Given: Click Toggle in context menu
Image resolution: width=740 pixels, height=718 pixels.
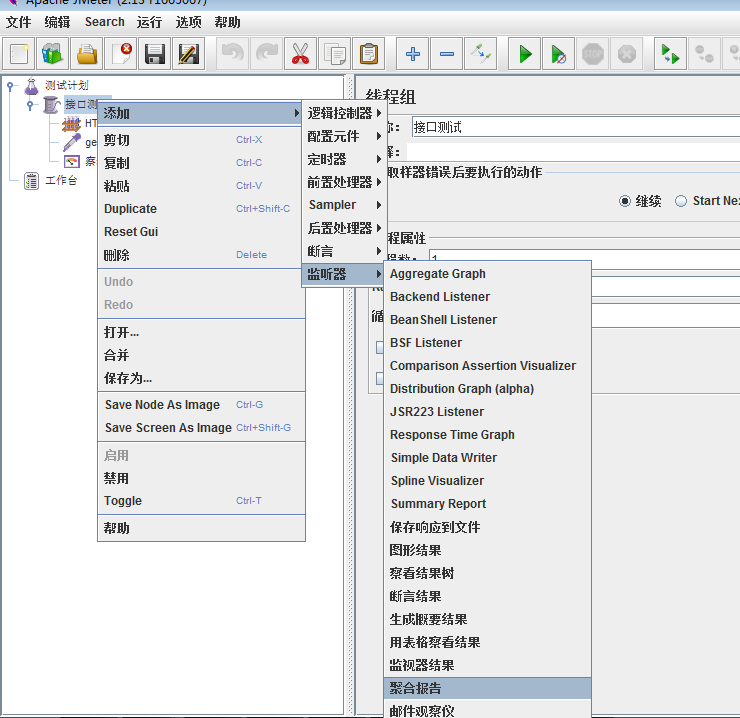Looking at the screenshot, I should coord(202,501).
